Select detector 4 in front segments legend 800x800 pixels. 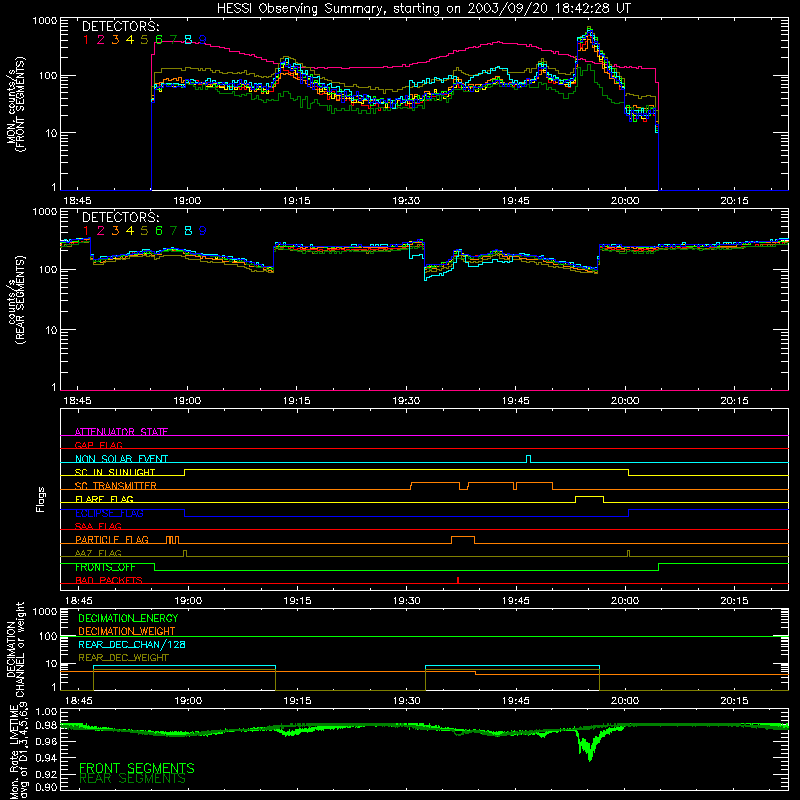point(130,40)
